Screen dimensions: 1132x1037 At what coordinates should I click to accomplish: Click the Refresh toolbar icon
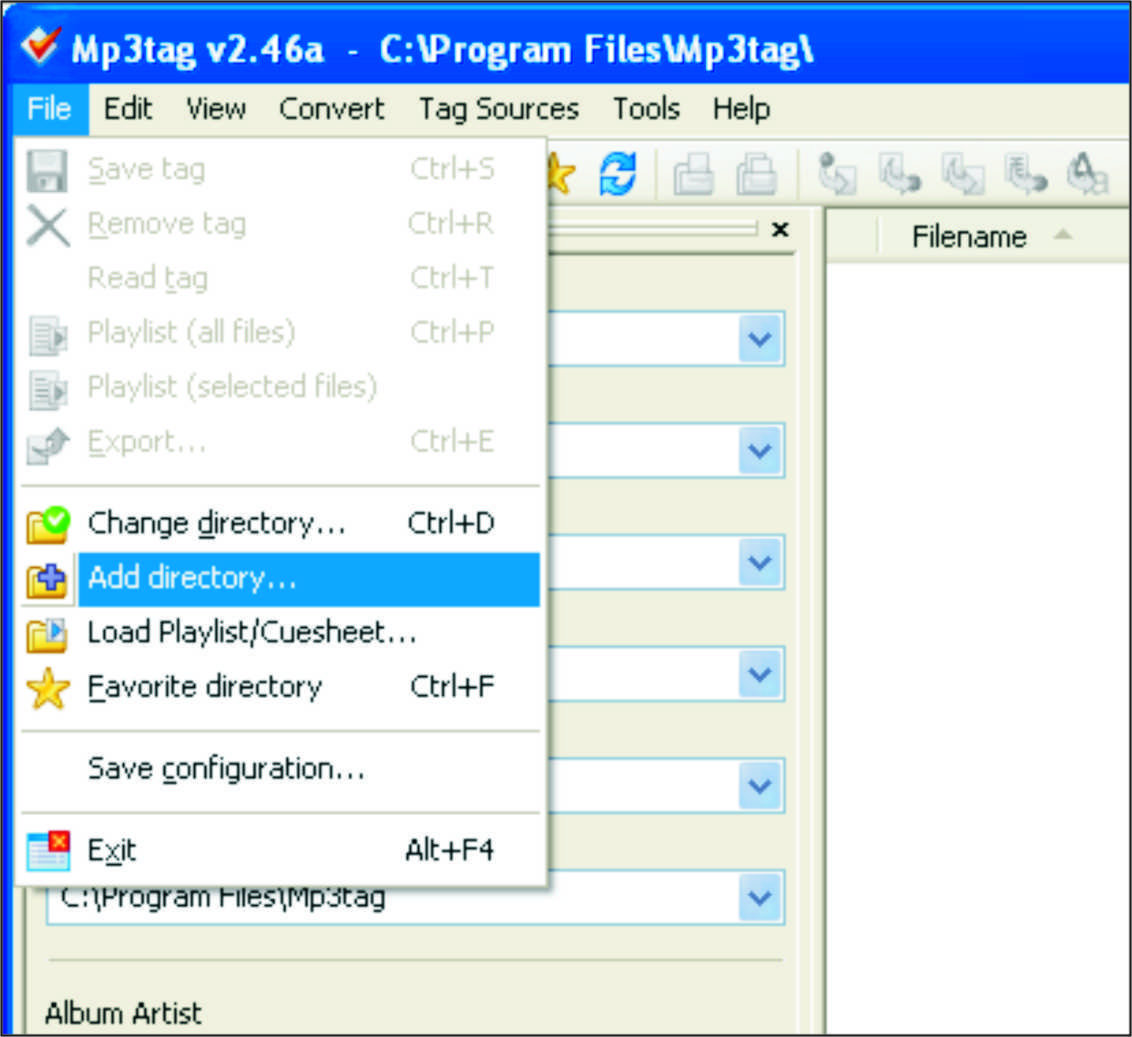[x=617, y=174]
